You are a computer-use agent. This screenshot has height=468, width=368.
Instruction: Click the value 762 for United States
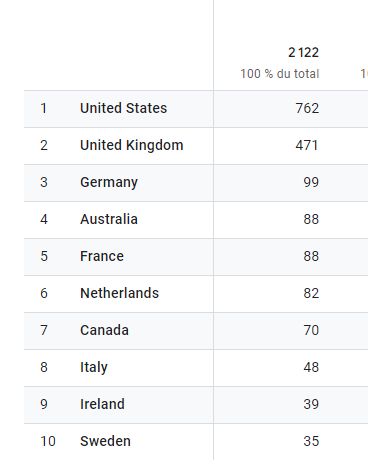click(x=307, y=108)
